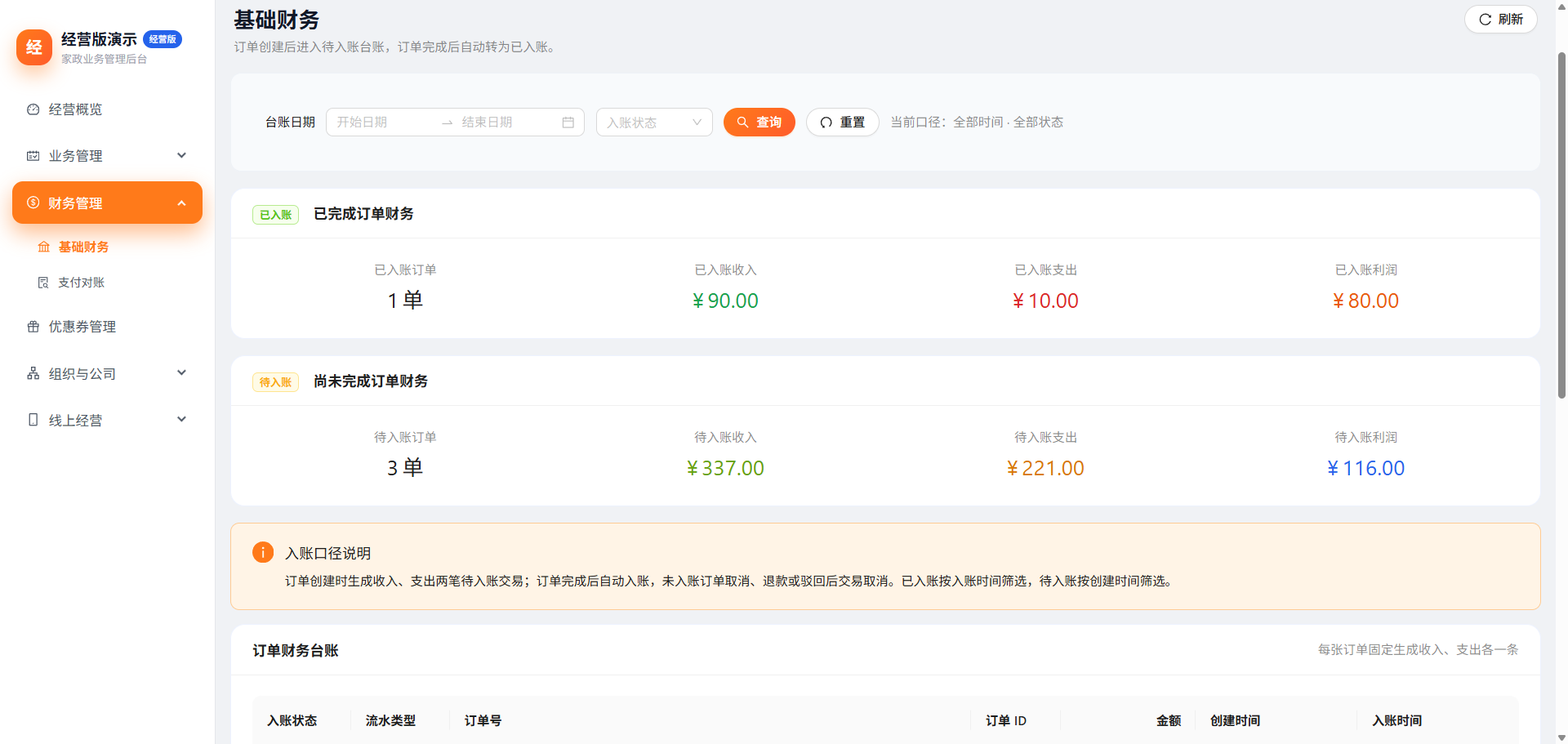The image size is (1568, 744).
Task: Click the 支付对账 document search icon
Action: pos(44,283)
